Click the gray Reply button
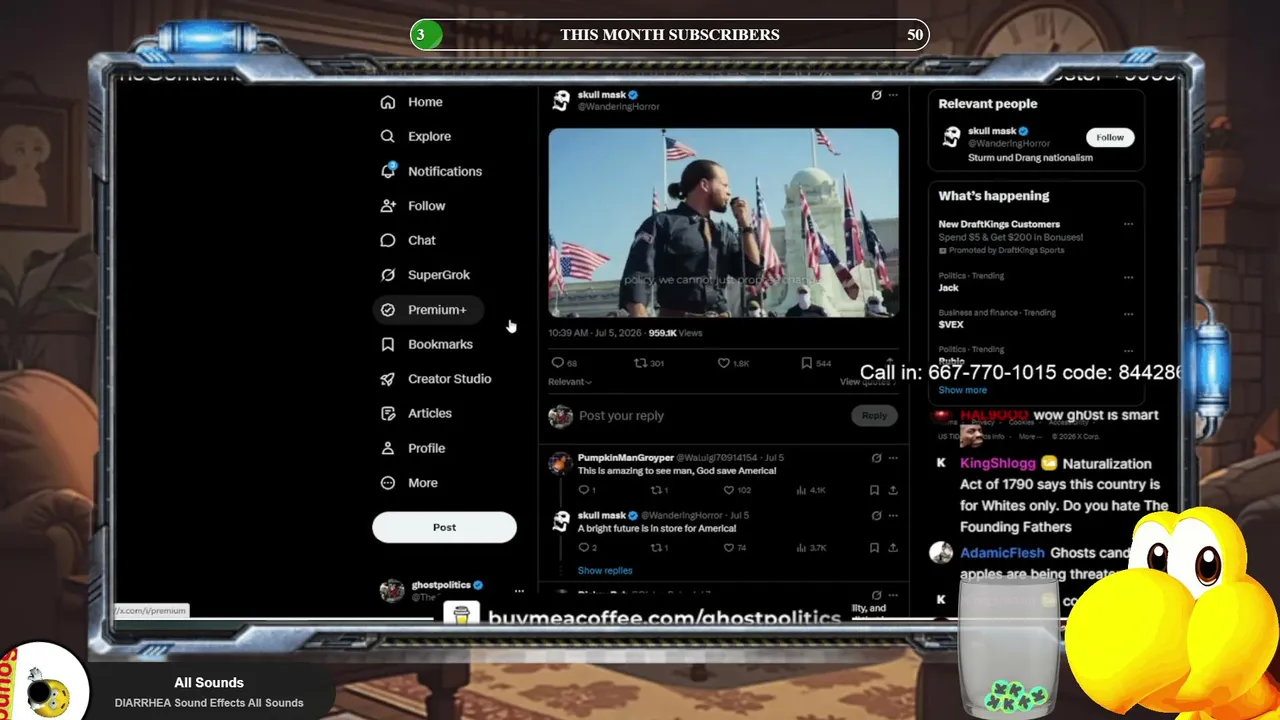 coord(874,415)
